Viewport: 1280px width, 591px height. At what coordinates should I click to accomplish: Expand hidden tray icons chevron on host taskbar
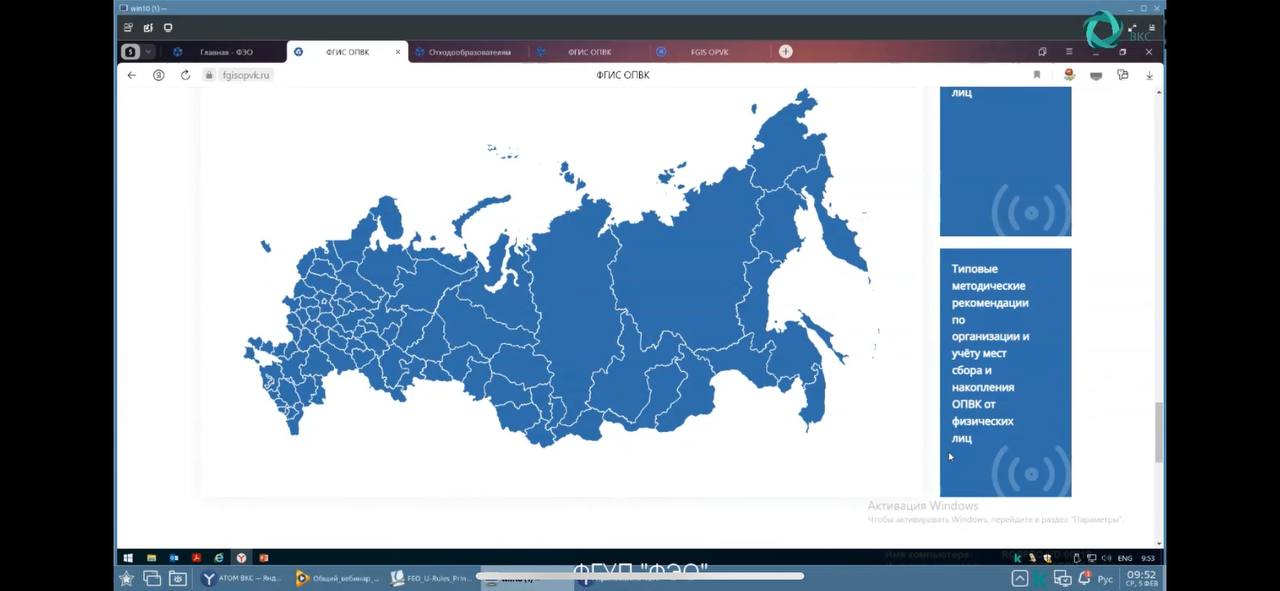[1019, 578]
